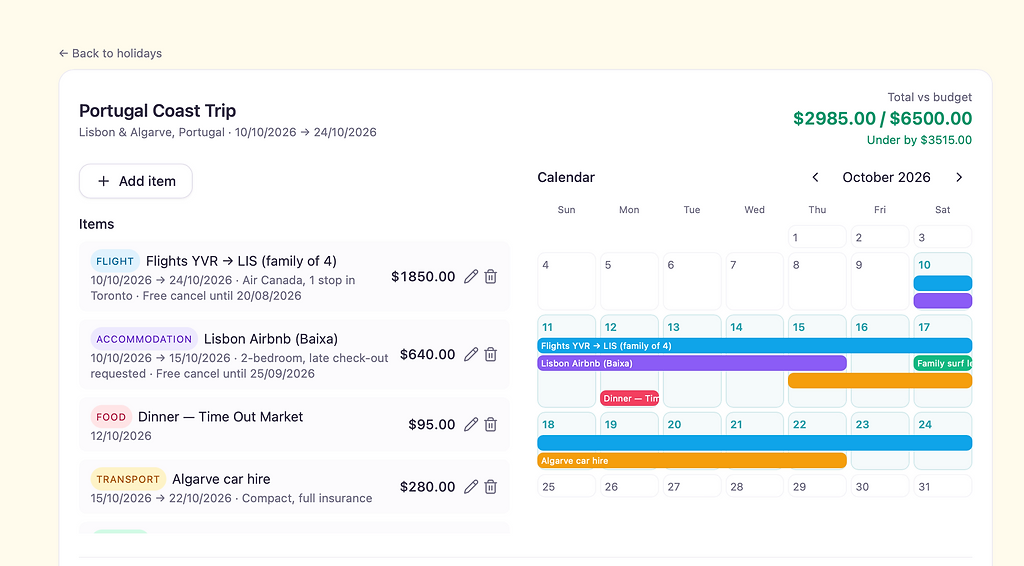Select the FLIGHT category tag
Image resolution: width=1024 pixels, height=566 pixels.
pos(115,261)
